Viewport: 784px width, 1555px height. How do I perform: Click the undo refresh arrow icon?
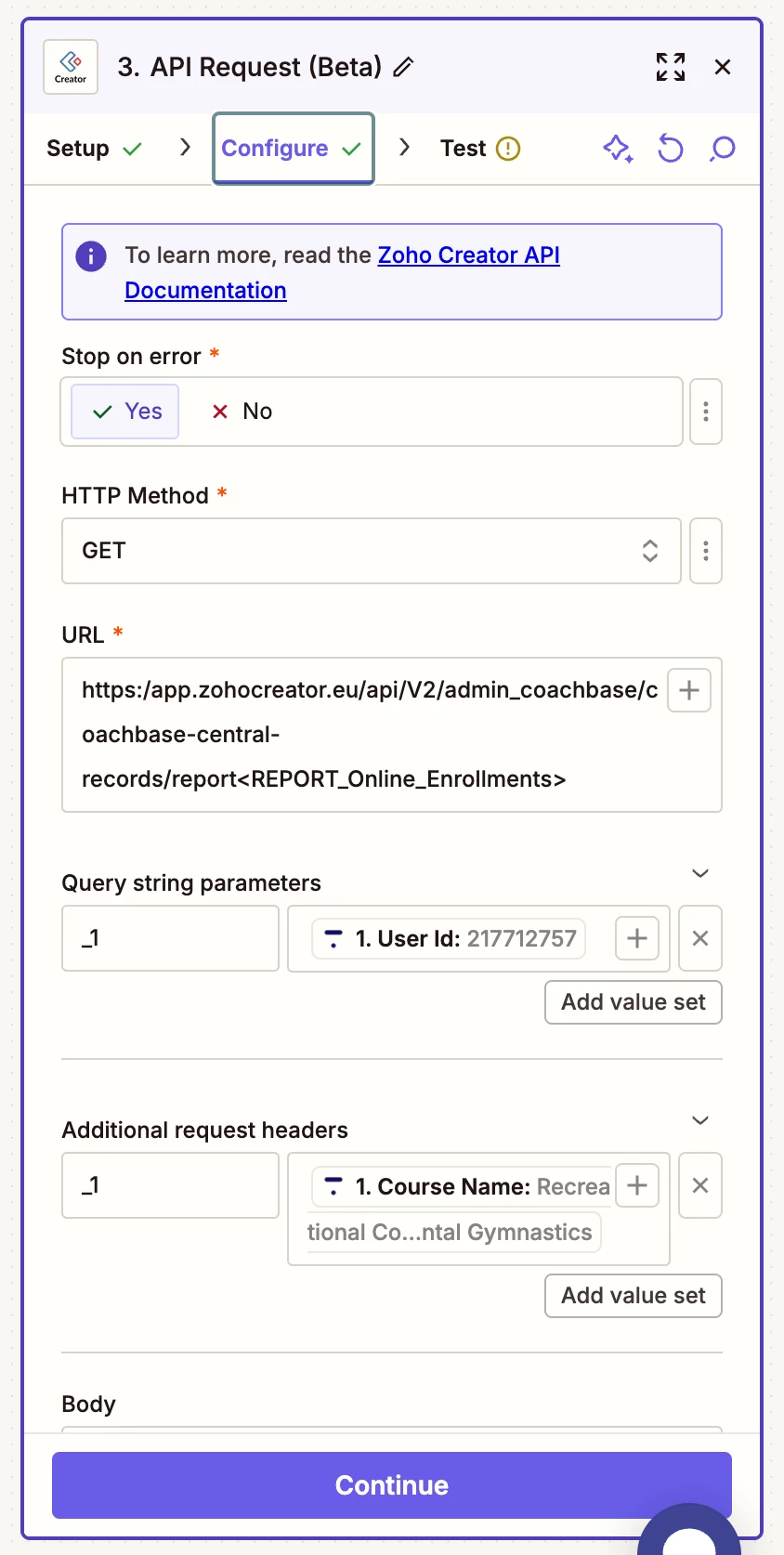671,149
